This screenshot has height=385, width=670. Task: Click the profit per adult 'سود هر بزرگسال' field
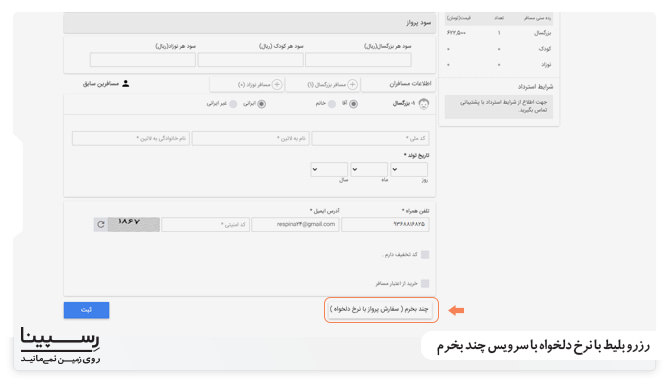(x=359, y=60)
